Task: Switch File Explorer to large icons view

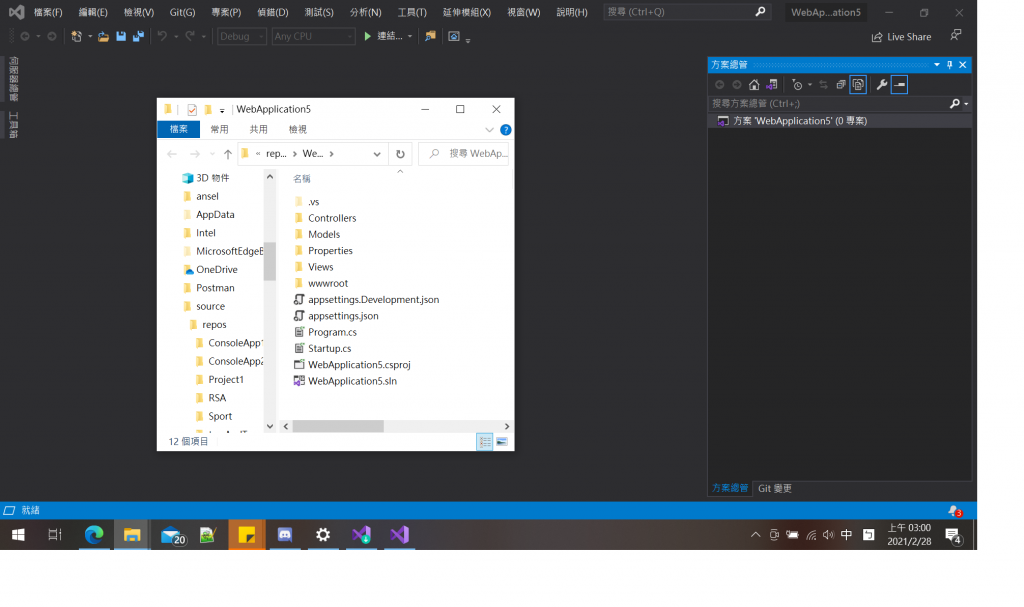Action: click(502, 442)
